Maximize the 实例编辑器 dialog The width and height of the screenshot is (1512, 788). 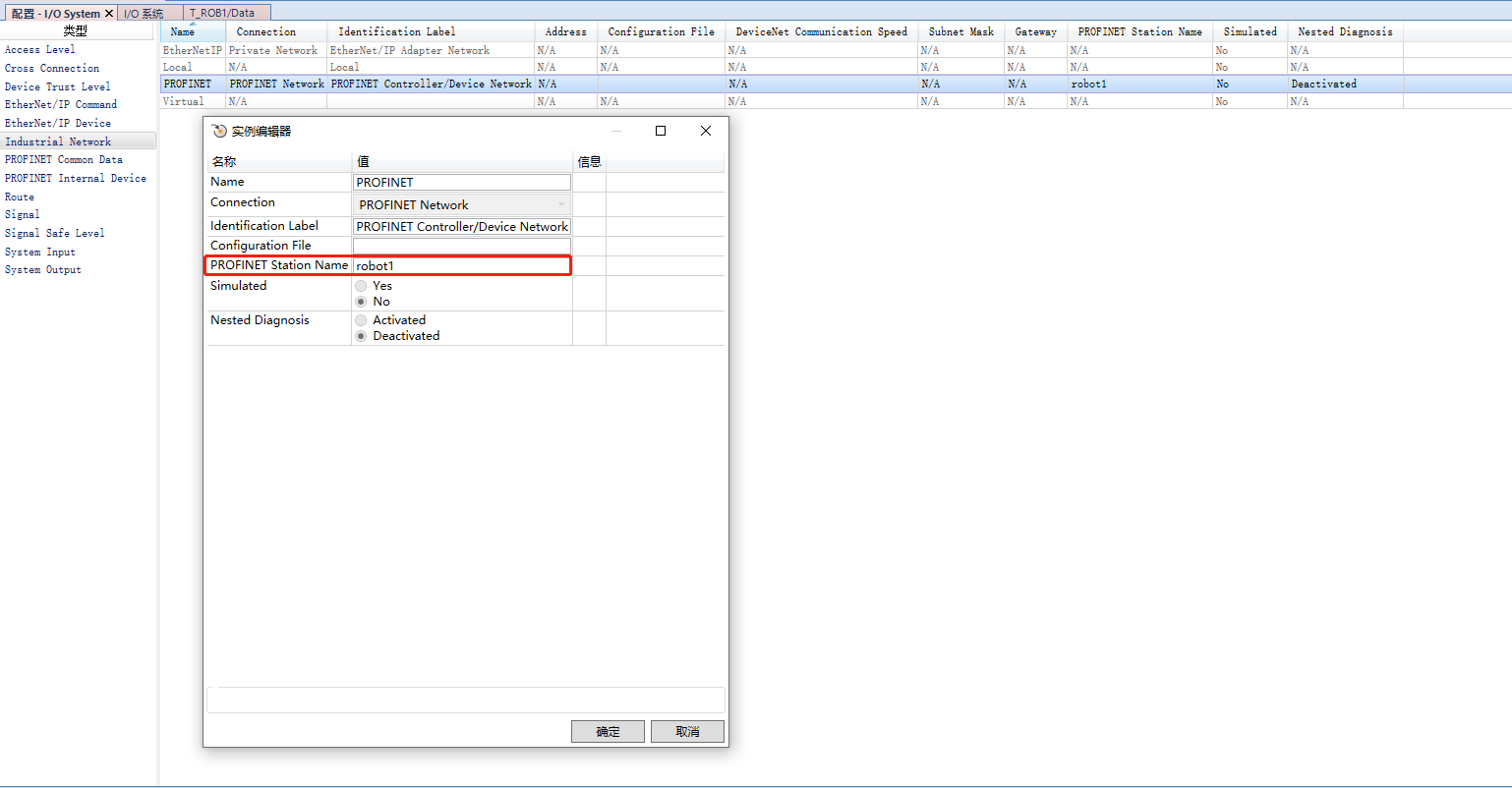tap(661, 131)
